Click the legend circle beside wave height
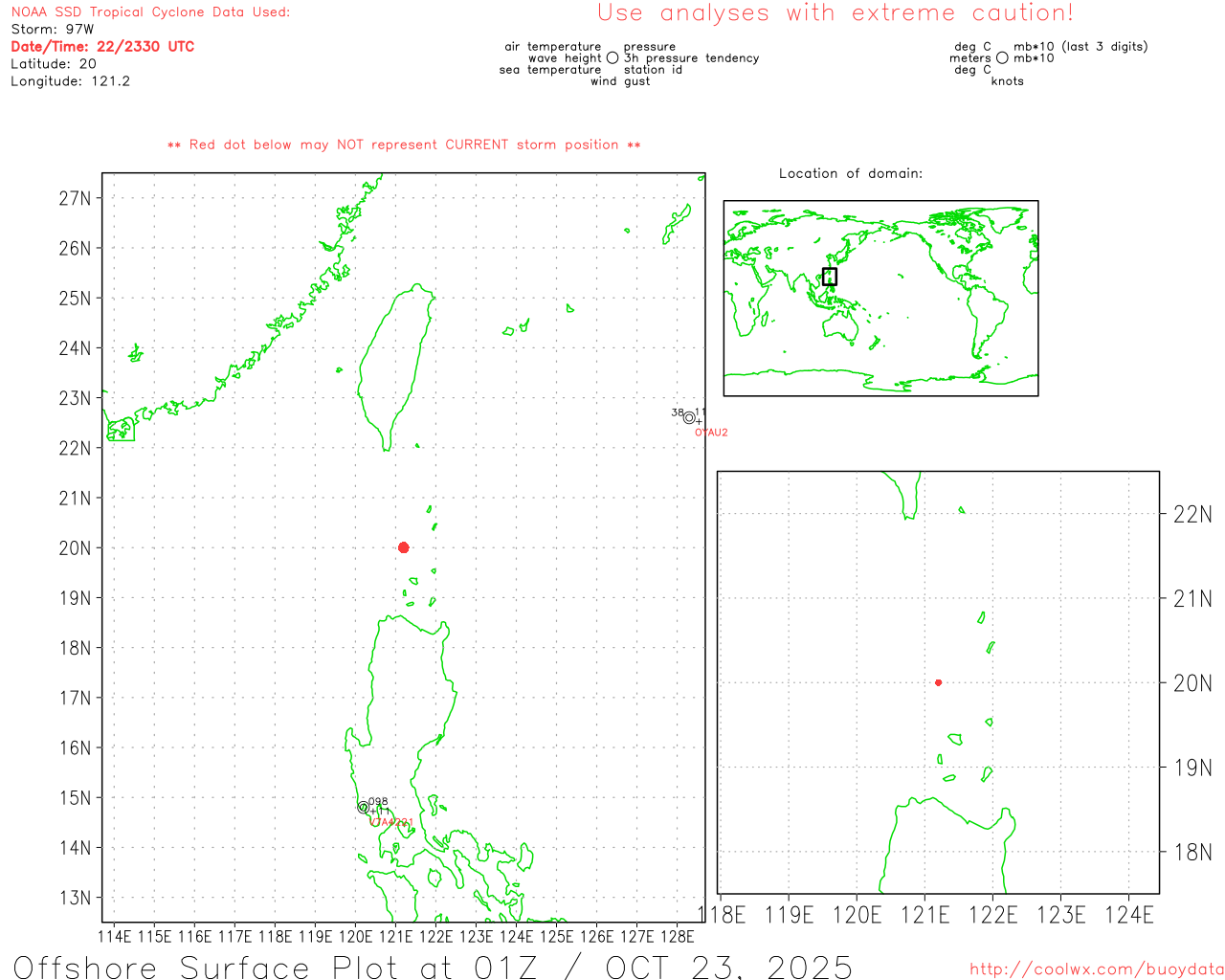 point(612,58)
